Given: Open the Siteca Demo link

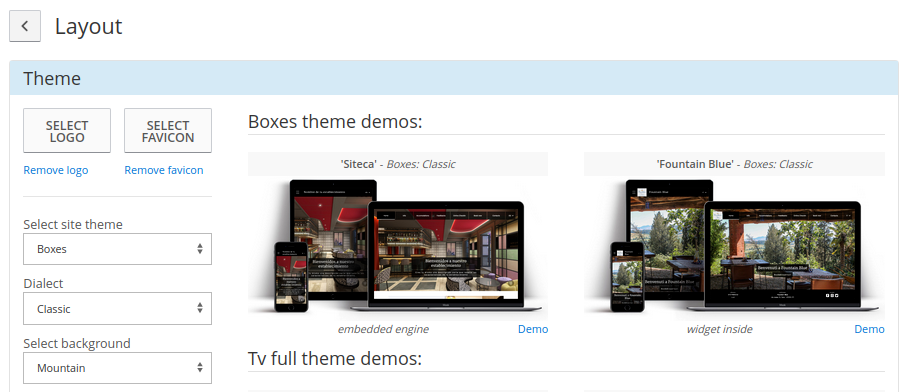Looking at the screenshot, I should tap(533, 329).
